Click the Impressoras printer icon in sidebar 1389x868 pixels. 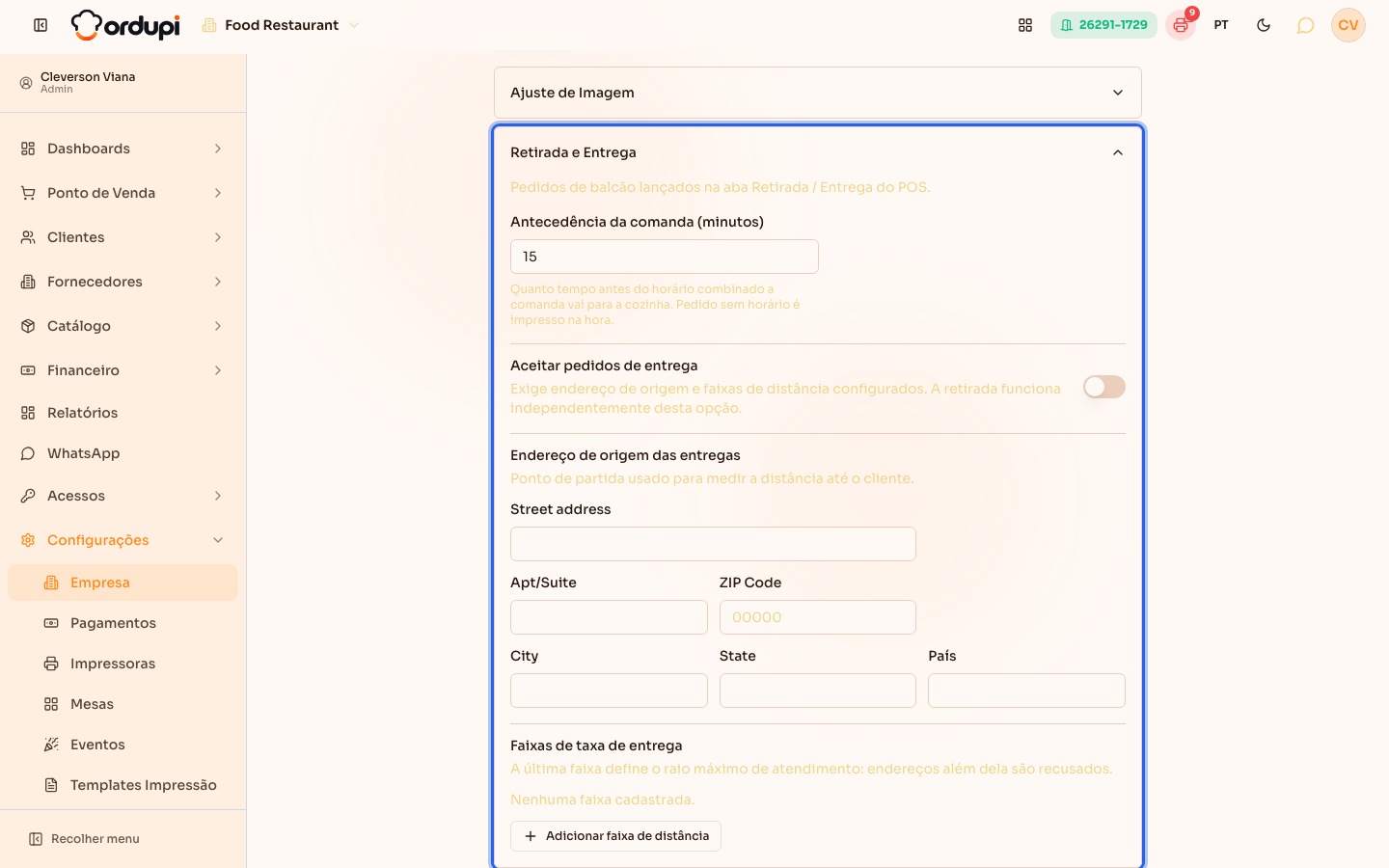[x=51, y=664]
